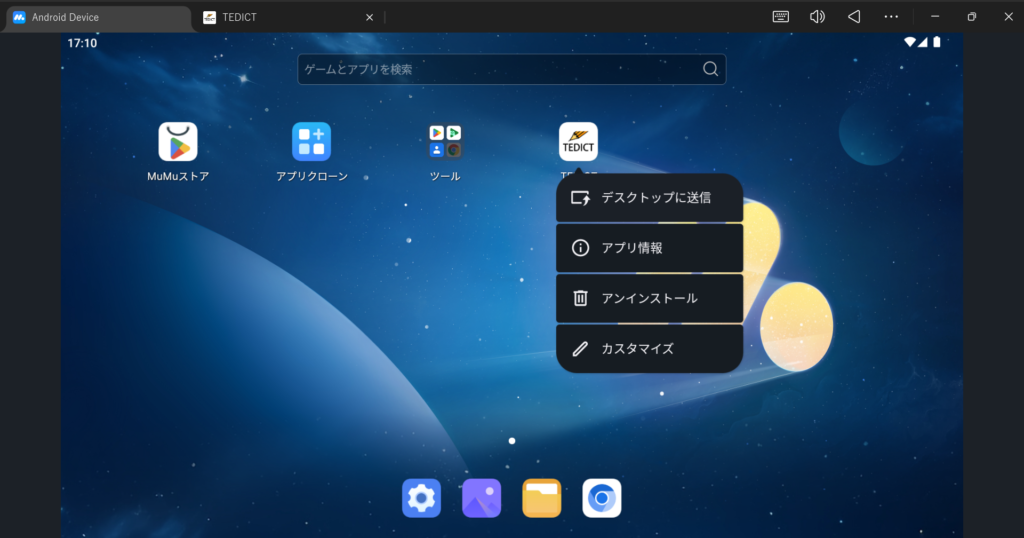Open the keyboard mapping toolbar icon
Viewport: 1024px width, 538px height.
click(781, 17)
